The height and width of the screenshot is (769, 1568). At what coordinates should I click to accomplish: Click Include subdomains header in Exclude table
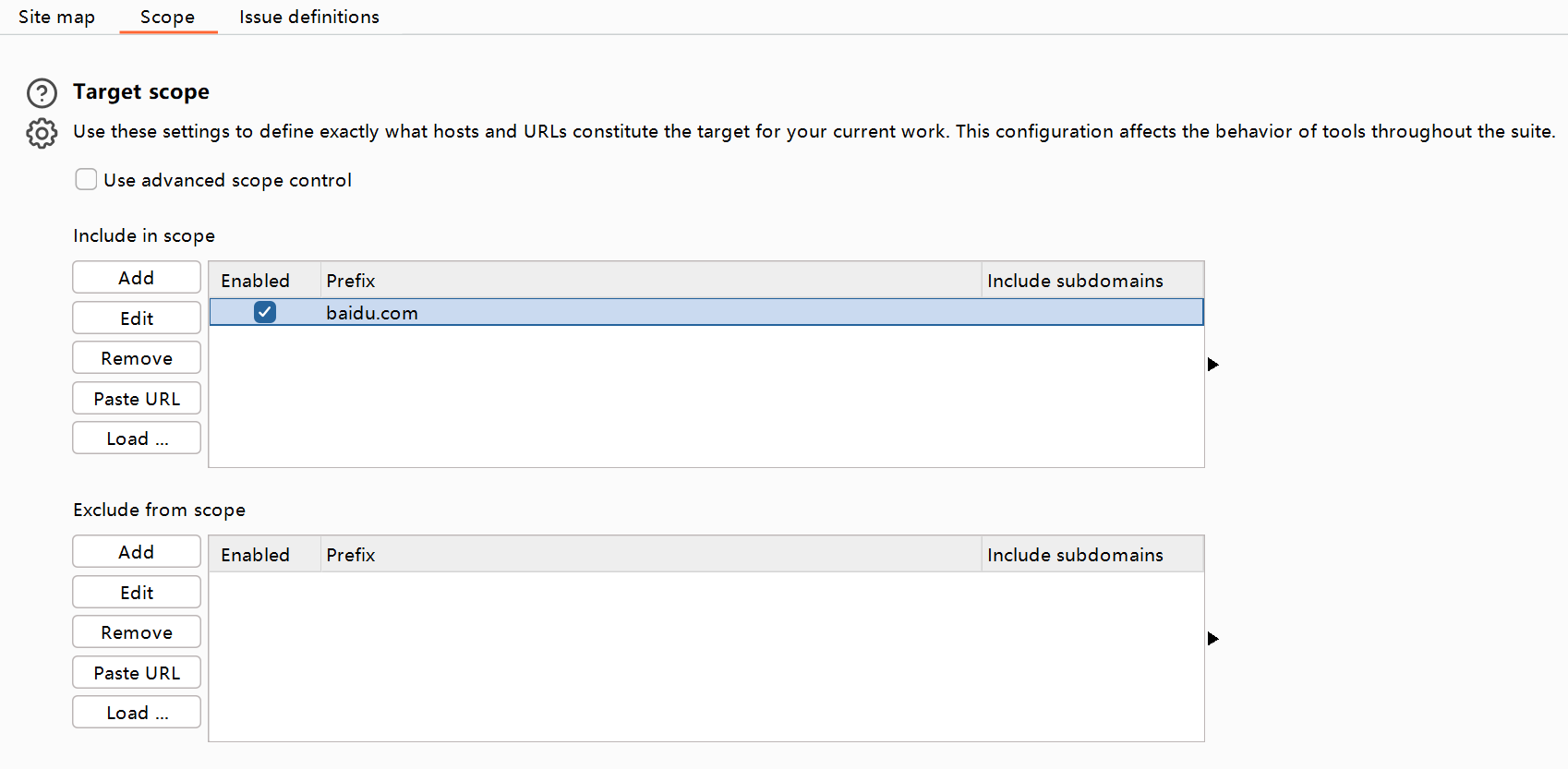1092,554
